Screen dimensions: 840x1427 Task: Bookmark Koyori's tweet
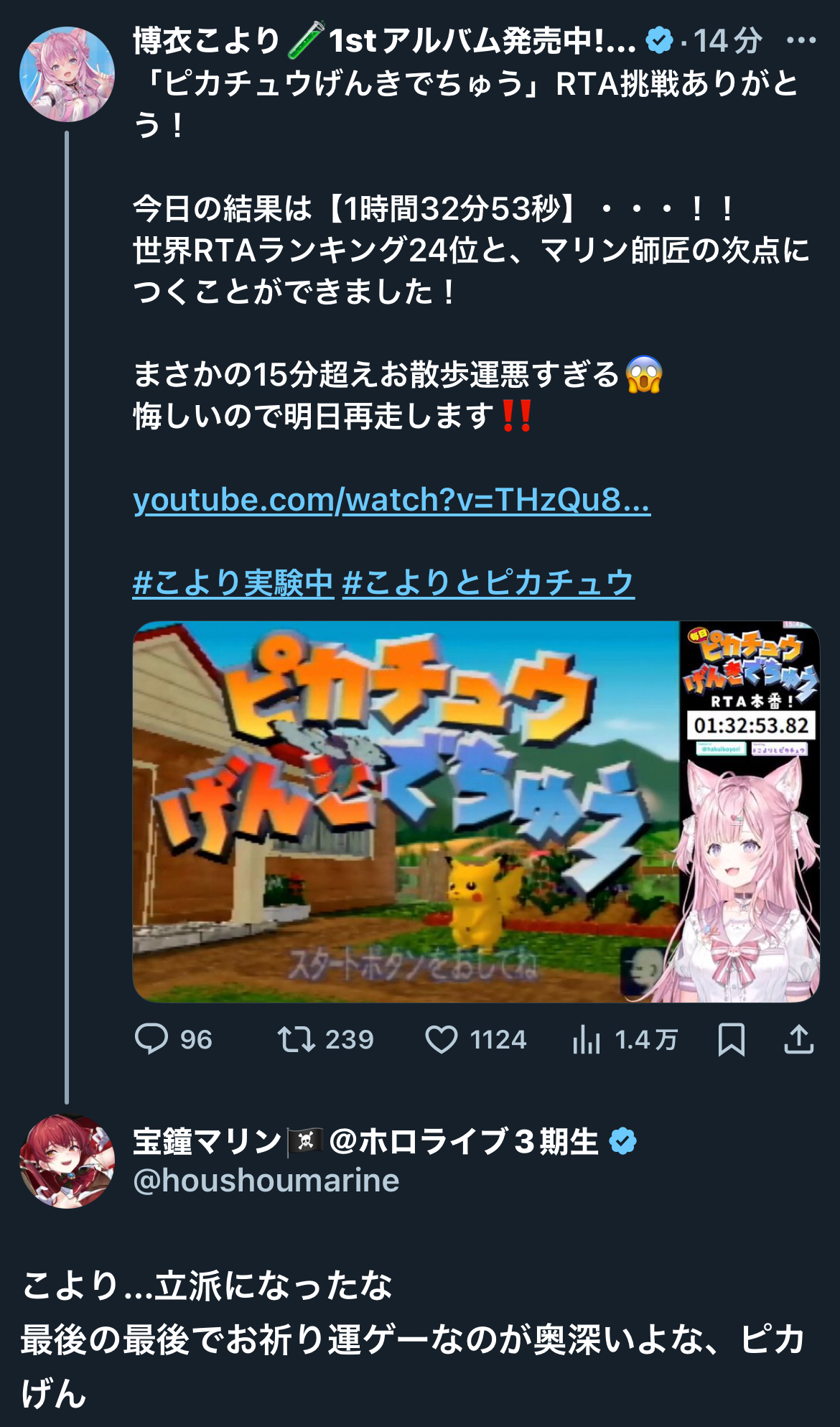click(732, 1039)
